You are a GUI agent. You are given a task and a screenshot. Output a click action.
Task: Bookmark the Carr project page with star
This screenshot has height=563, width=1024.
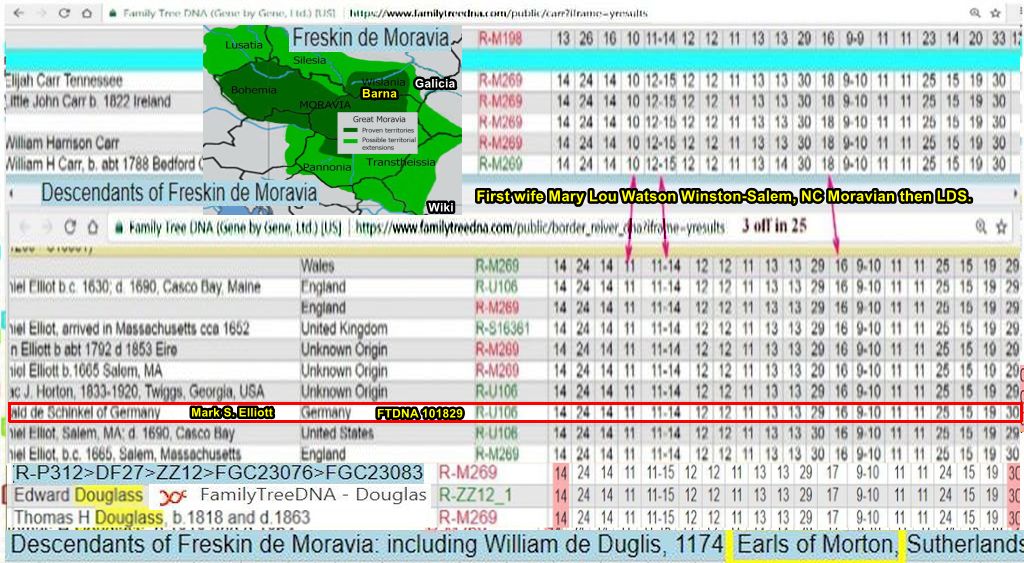click(x=995, y=13)
